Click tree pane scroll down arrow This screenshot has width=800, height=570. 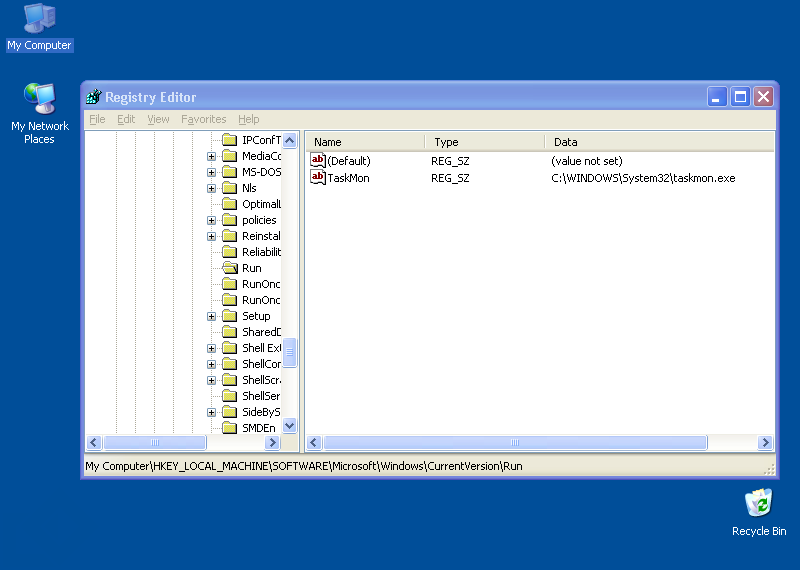pos(290,425)
